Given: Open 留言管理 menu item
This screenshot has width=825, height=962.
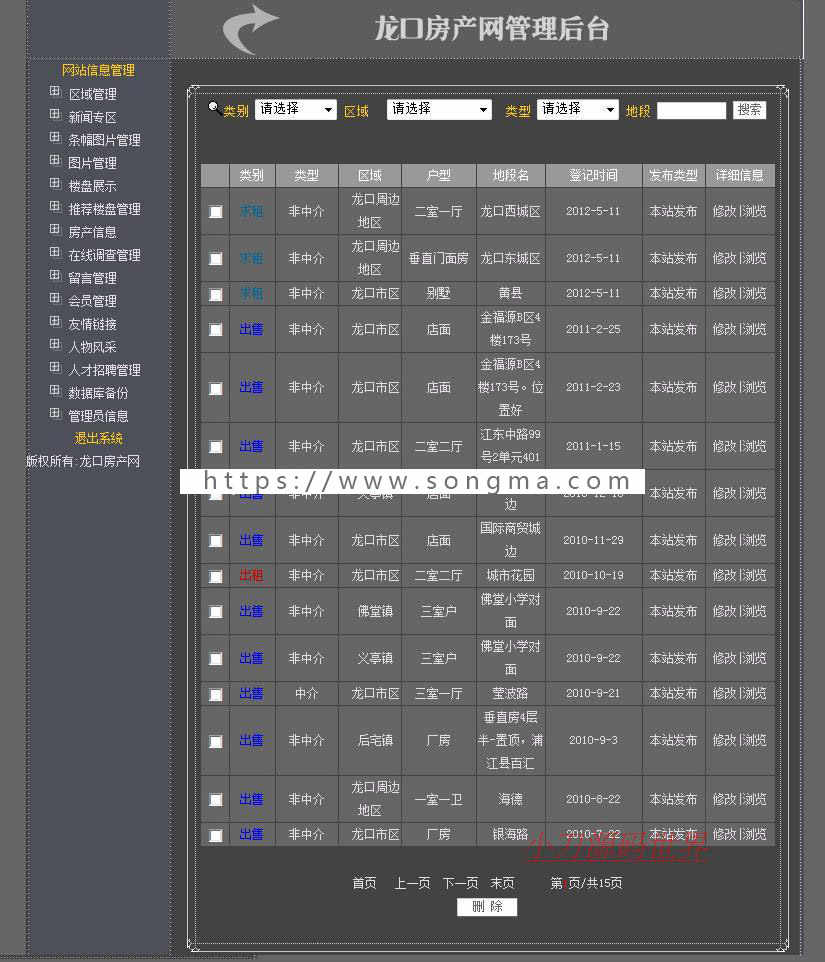Looking at the screenshot, I should tap(93, 278).
